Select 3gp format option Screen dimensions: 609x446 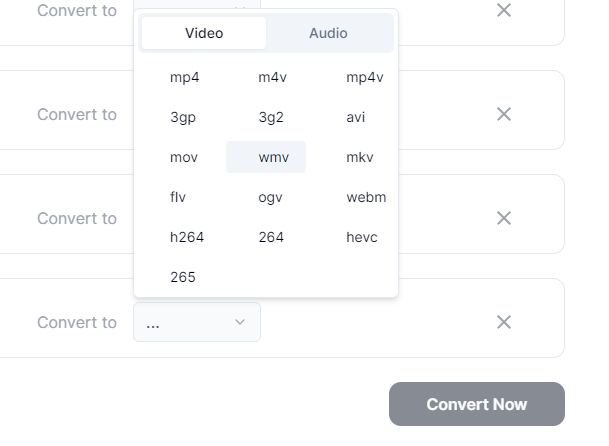(183, 117)
